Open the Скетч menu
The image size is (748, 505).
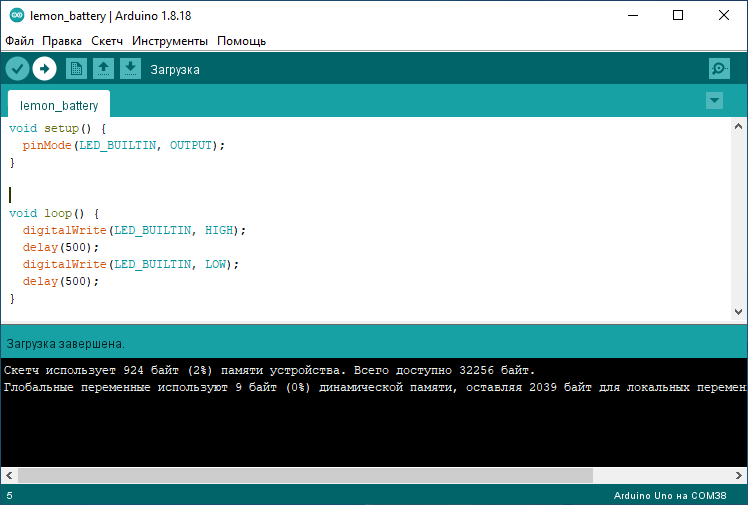click(107, 41)
